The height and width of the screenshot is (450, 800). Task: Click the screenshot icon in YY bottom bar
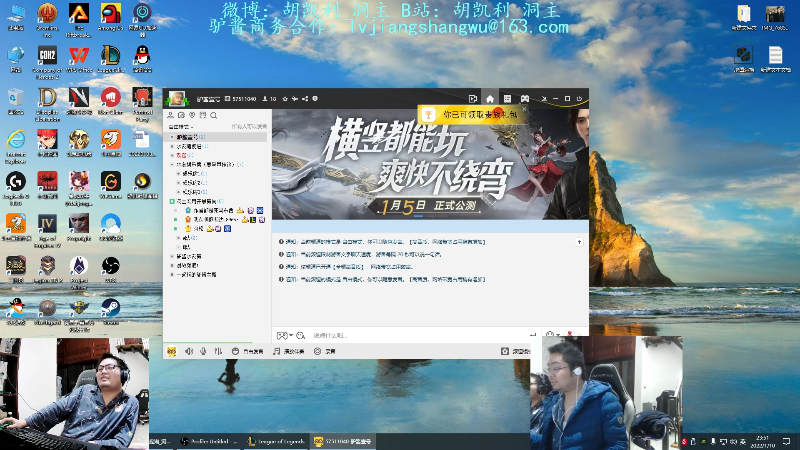point(505,351)
